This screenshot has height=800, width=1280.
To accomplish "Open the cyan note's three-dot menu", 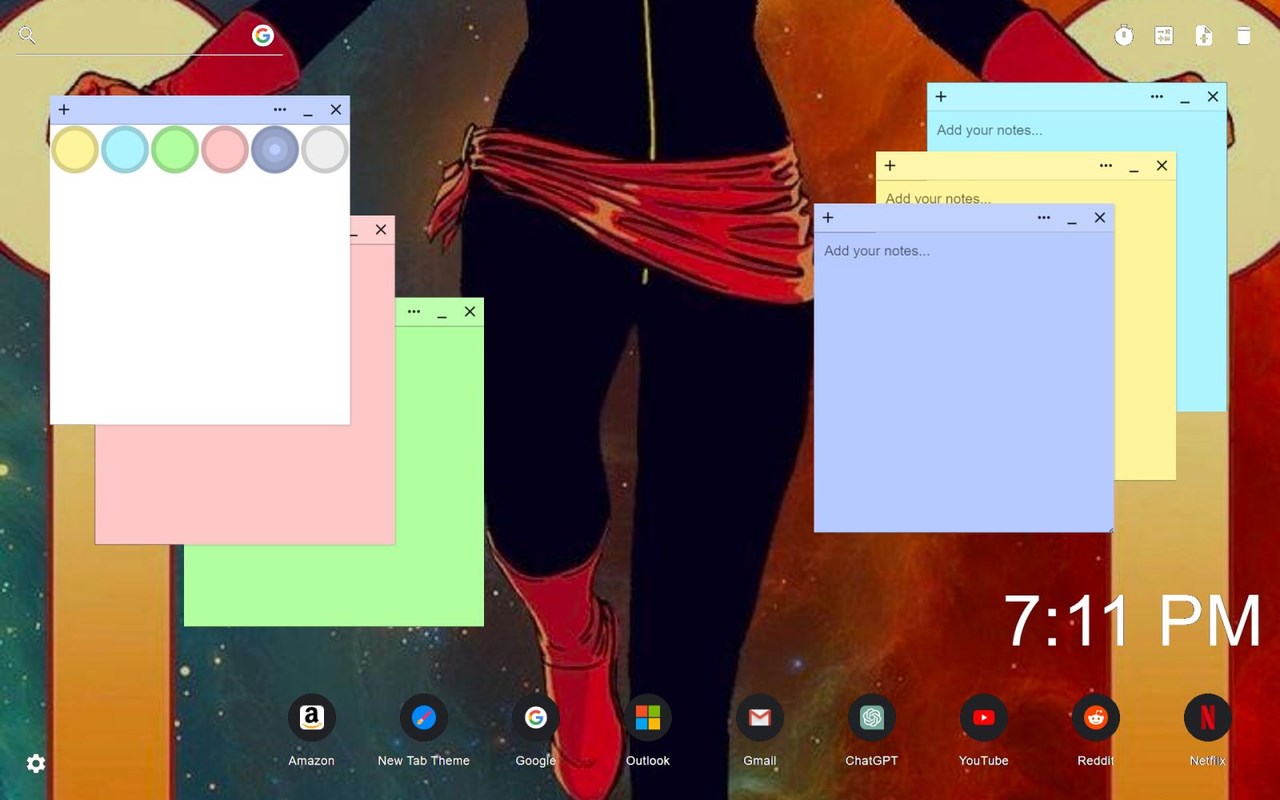I will point(1157,97).
